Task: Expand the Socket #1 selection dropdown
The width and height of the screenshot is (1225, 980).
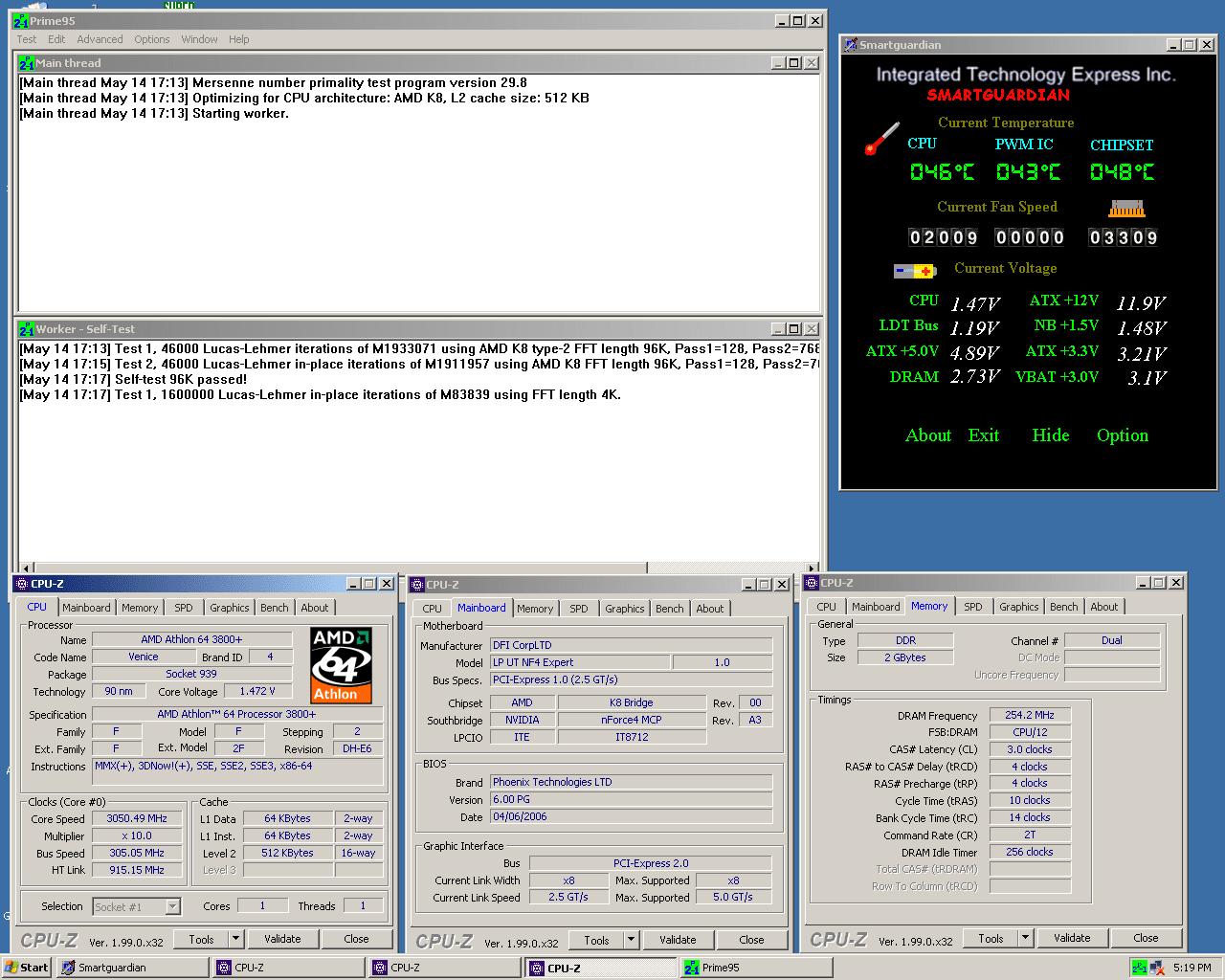Action: point(173,906)
